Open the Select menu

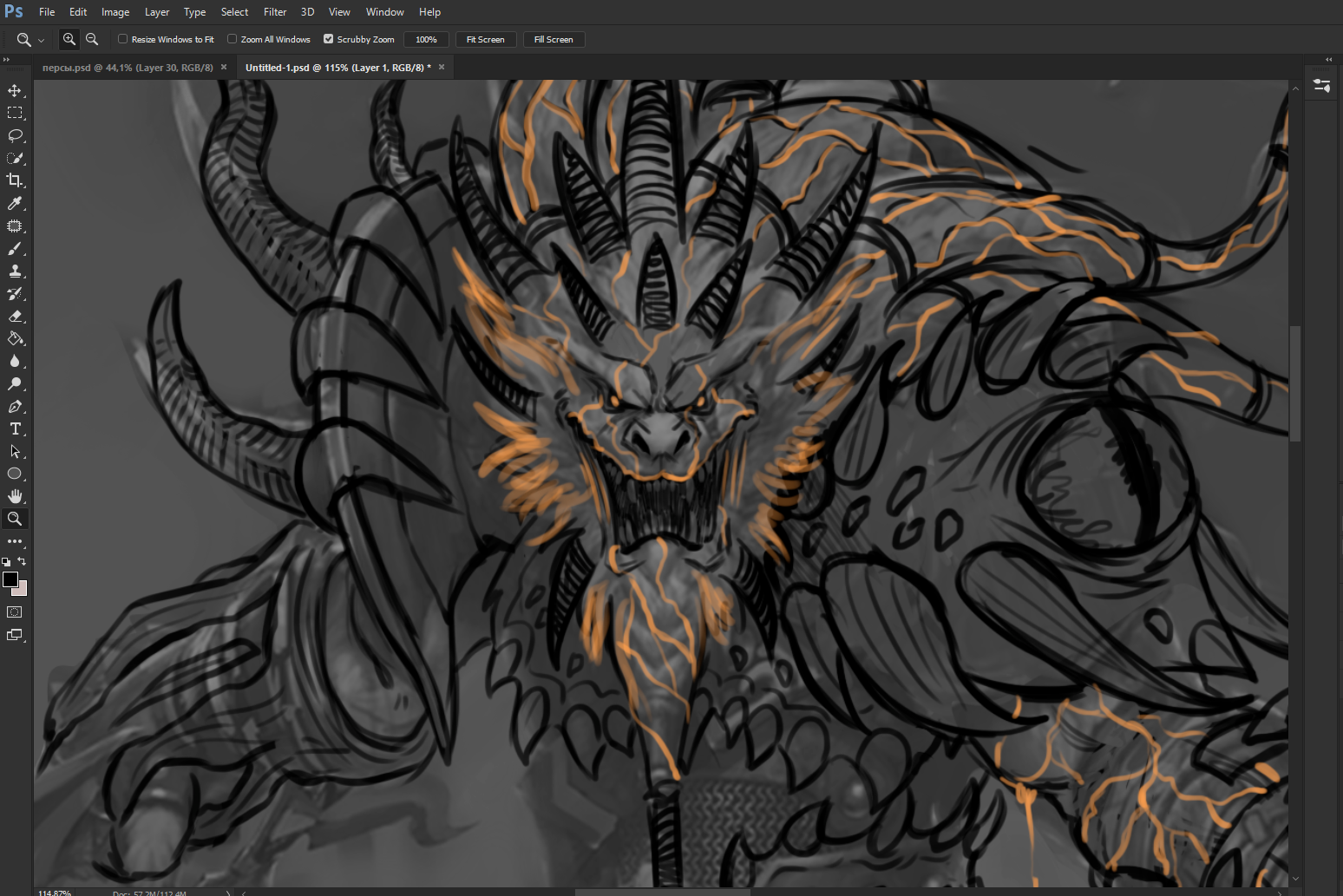tap(234, 12)
